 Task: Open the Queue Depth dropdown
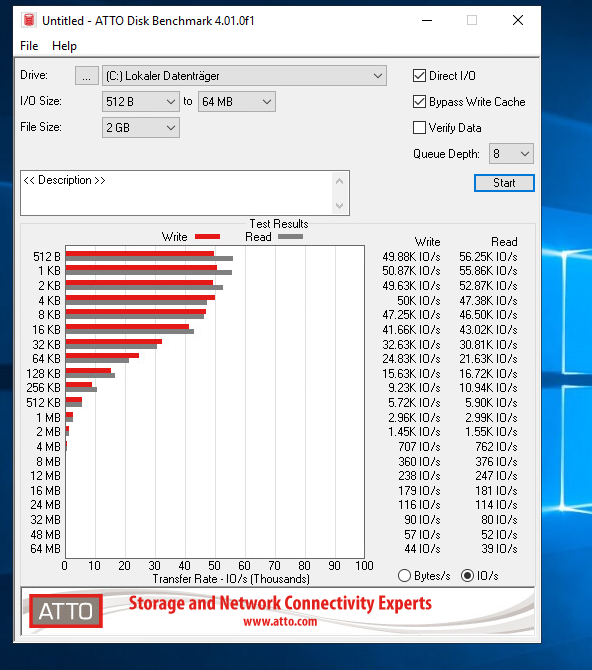(x=511, y=153)
